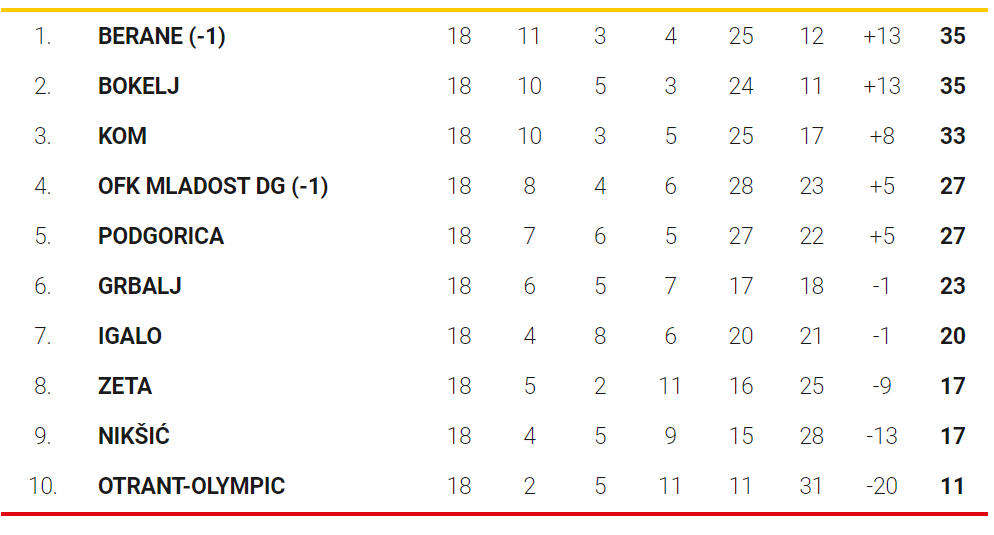The image size is (994, 535).
Task: Select the KOM team name
Action: pos(122,136)
